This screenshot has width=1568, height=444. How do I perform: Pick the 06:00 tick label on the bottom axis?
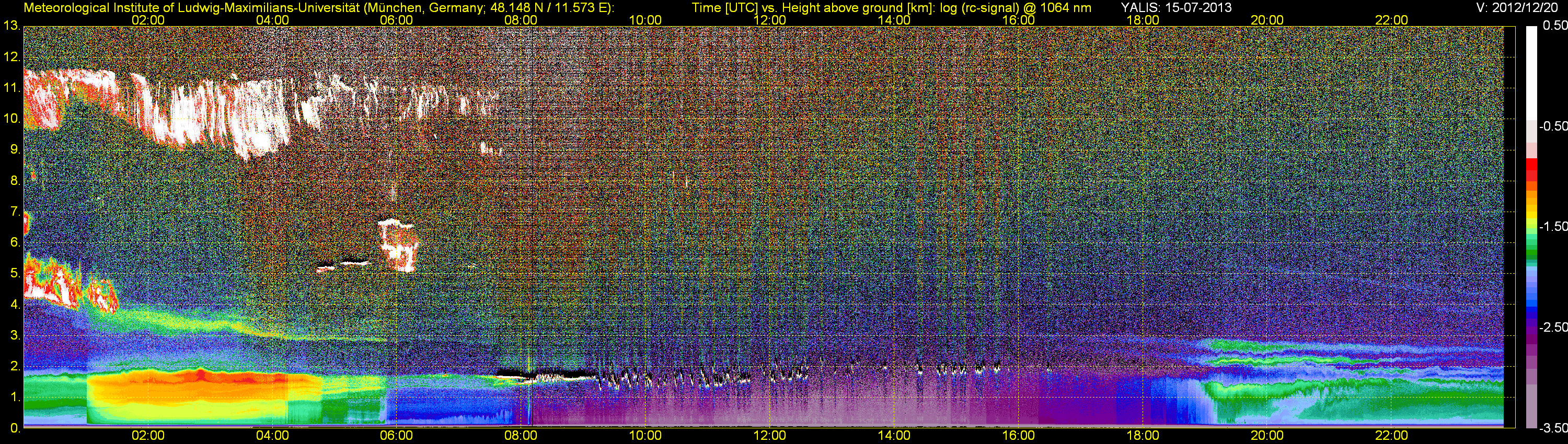[x=396, y=436]
